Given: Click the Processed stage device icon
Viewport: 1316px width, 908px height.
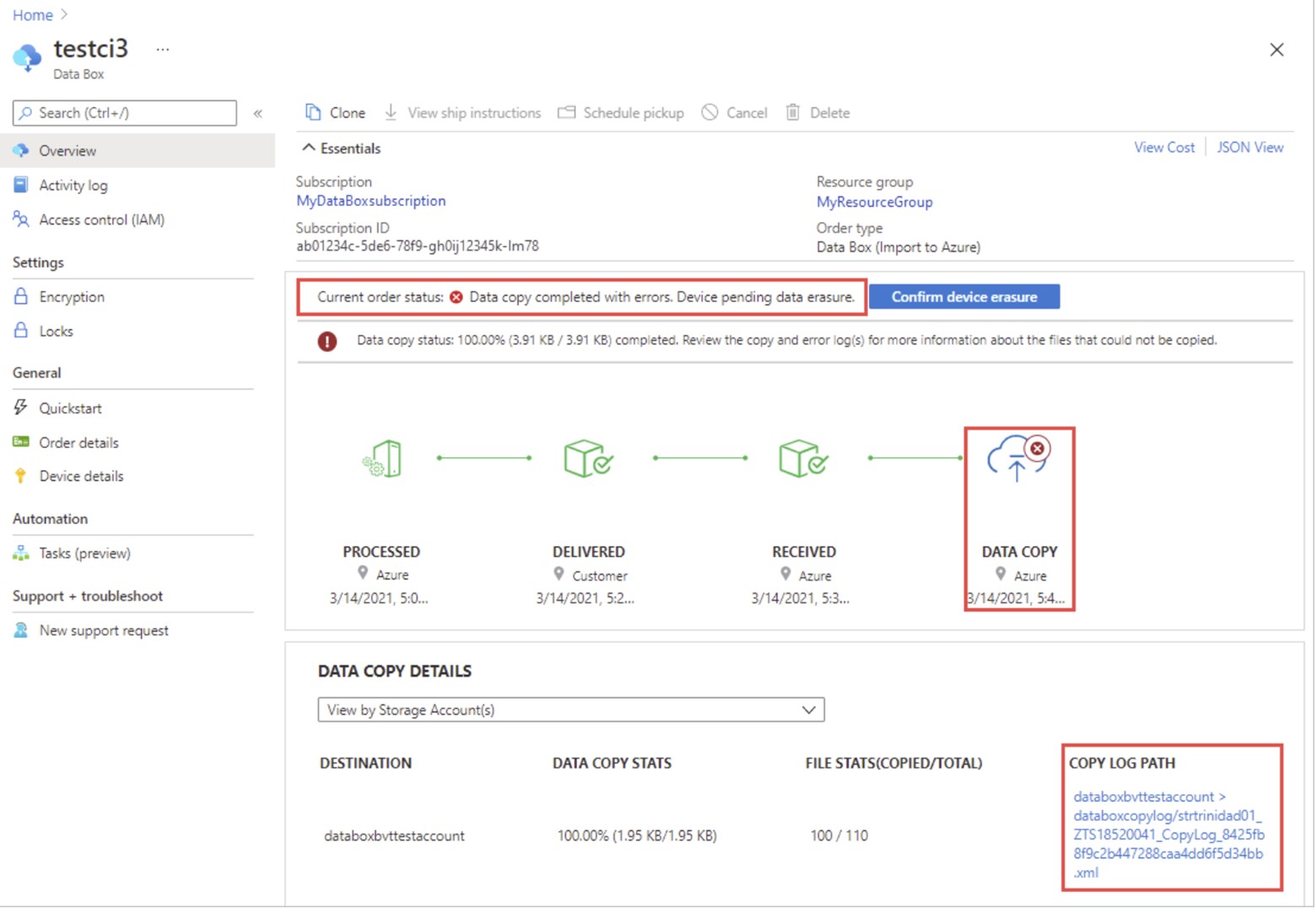Looking at the screenshot, I should (382, 459).
